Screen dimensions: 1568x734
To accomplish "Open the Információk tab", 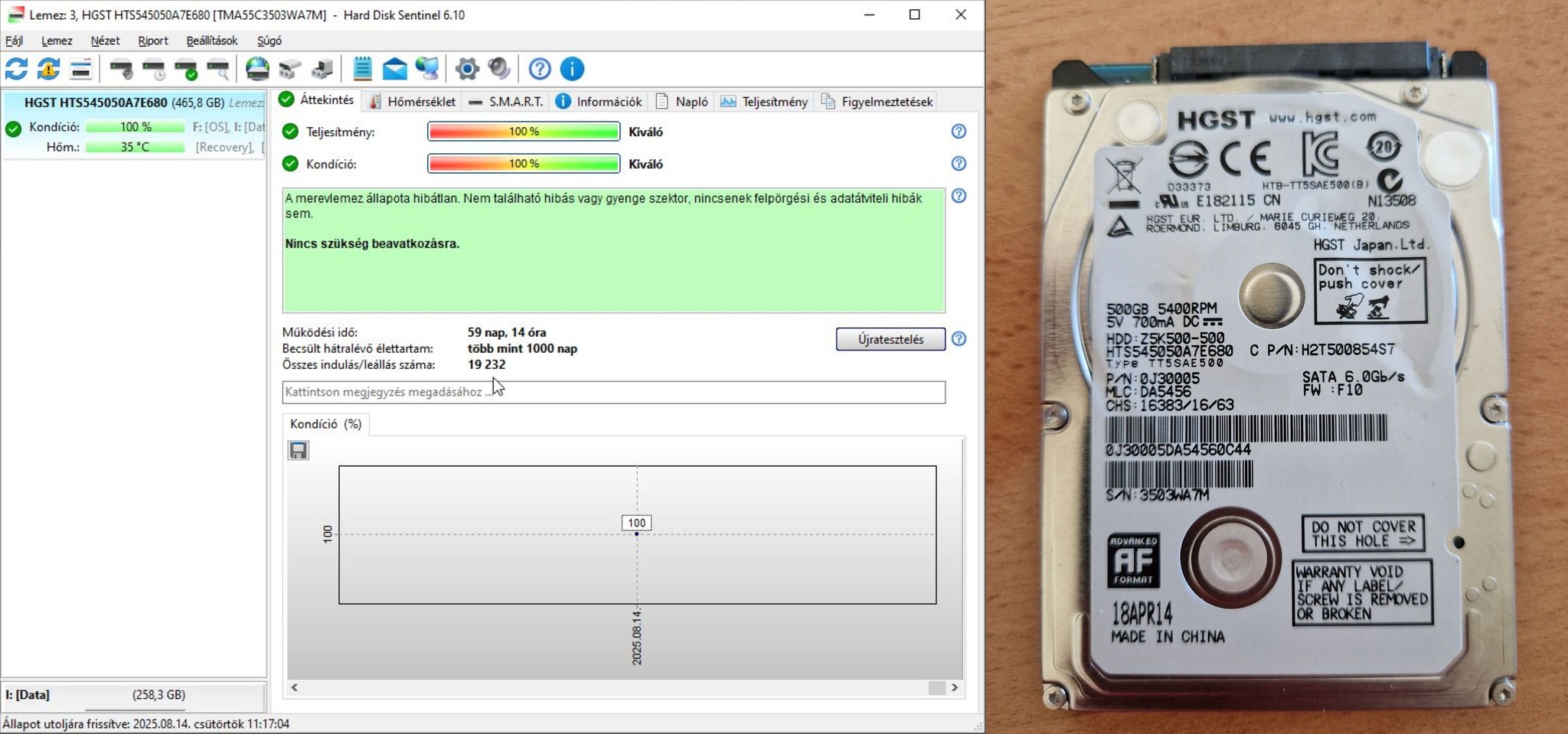I will 599,101.
